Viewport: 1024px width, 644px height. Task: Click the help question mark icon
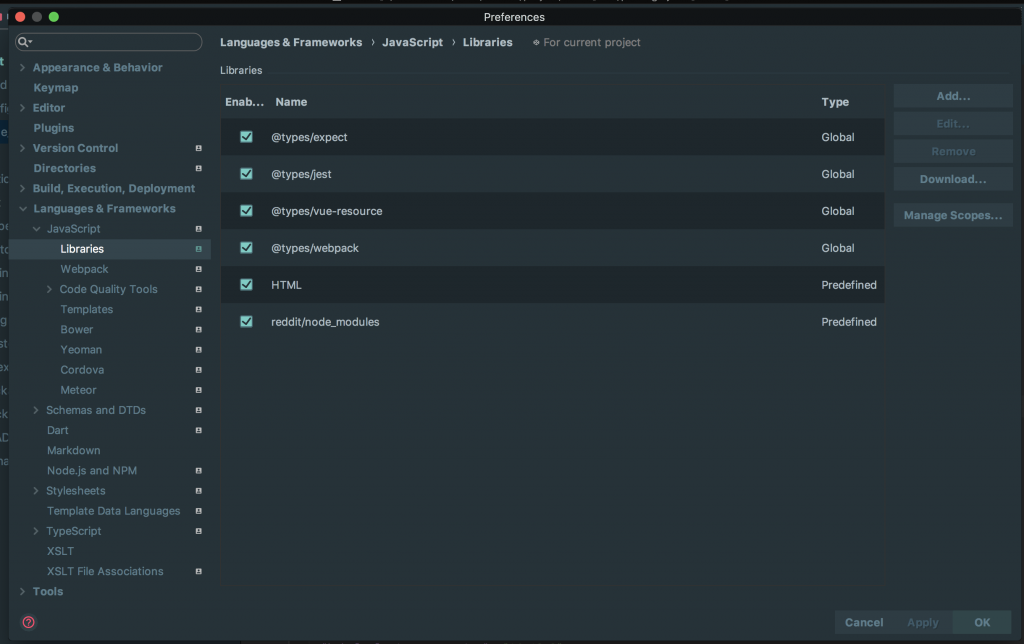click(28, 622)
